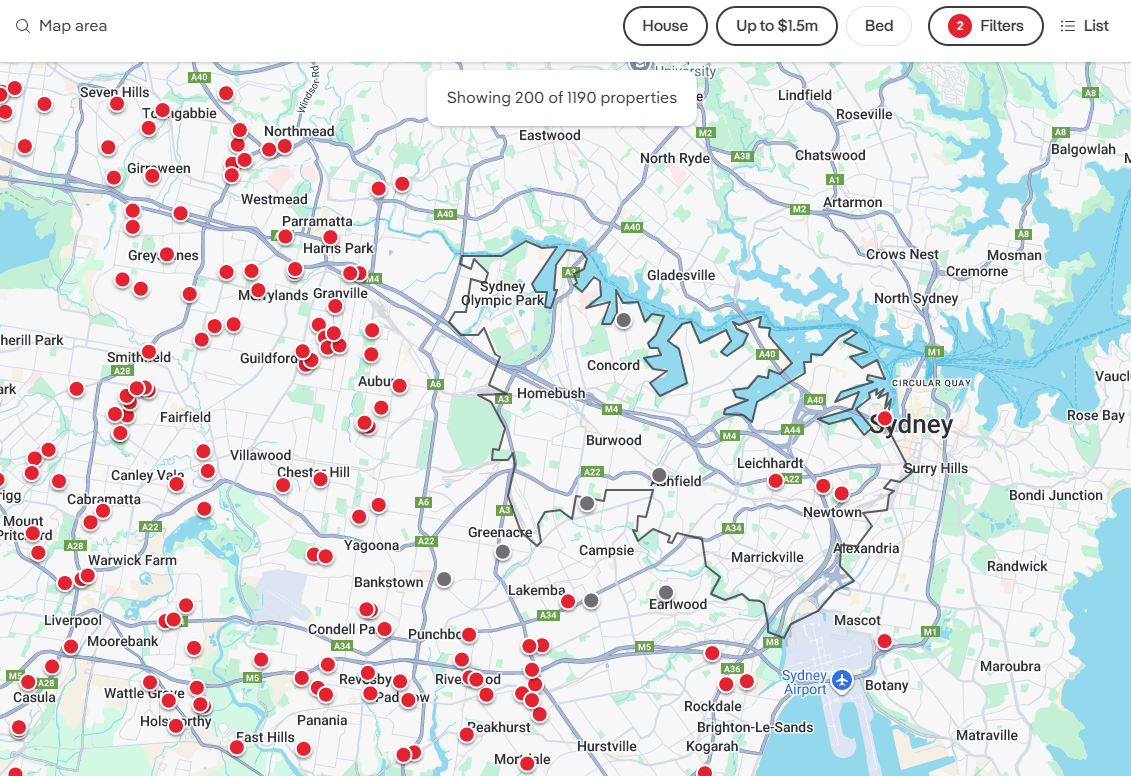Open the Up to $1.5m price dropdown
This screenshot has height=776, width=1131.
tap(777, 26)
